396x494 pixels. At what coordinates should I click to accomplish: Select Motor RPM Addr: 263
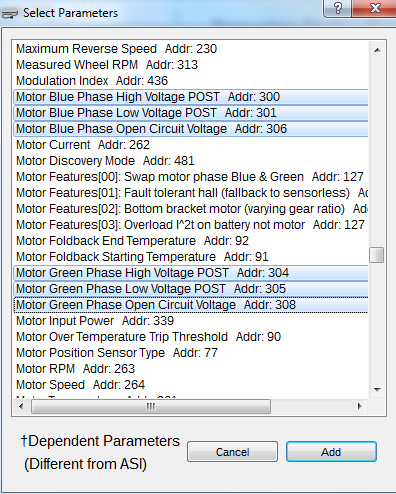191,369
